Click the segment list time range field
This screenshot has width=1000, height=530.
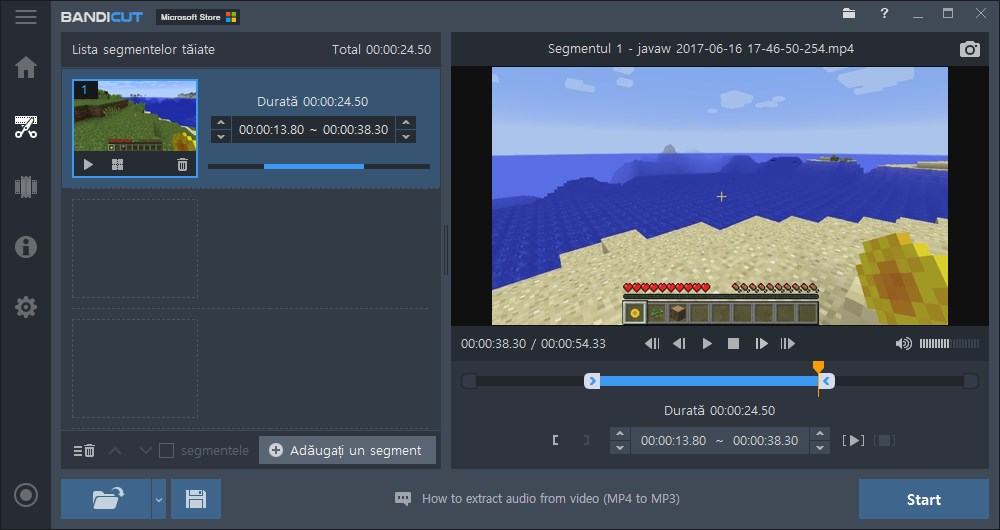(313, 129)
